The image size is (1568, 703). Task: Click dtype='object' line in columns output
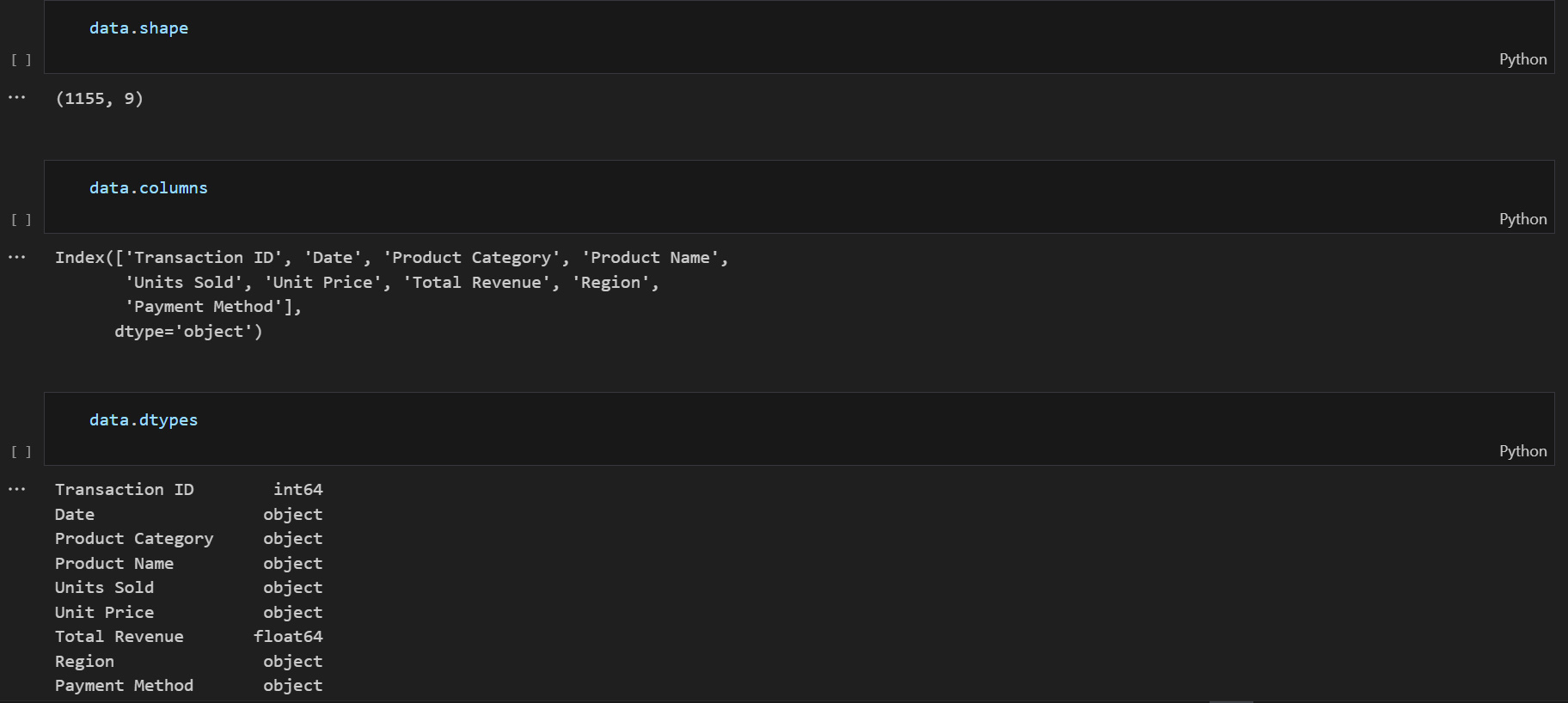coord(188,332)
